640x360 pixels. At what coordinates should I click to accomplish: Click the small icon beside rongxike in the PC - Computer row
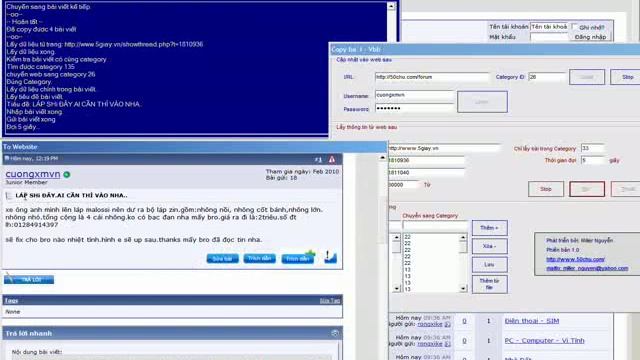(447, 344)
